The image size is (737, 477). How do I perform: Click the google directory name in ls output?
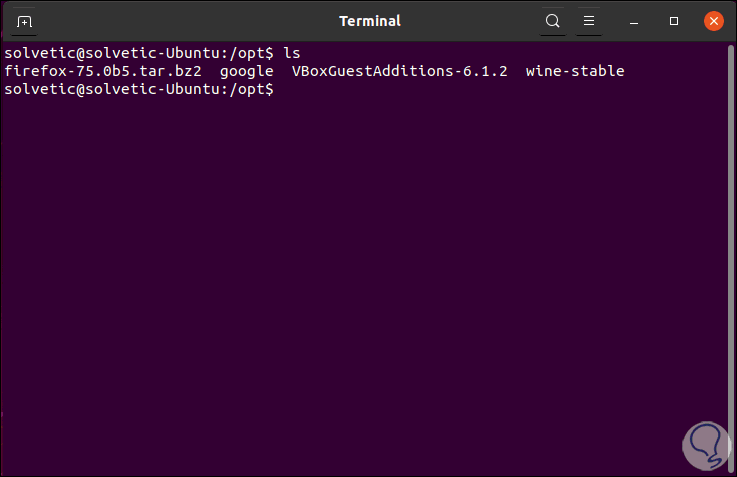click(247, 71)
